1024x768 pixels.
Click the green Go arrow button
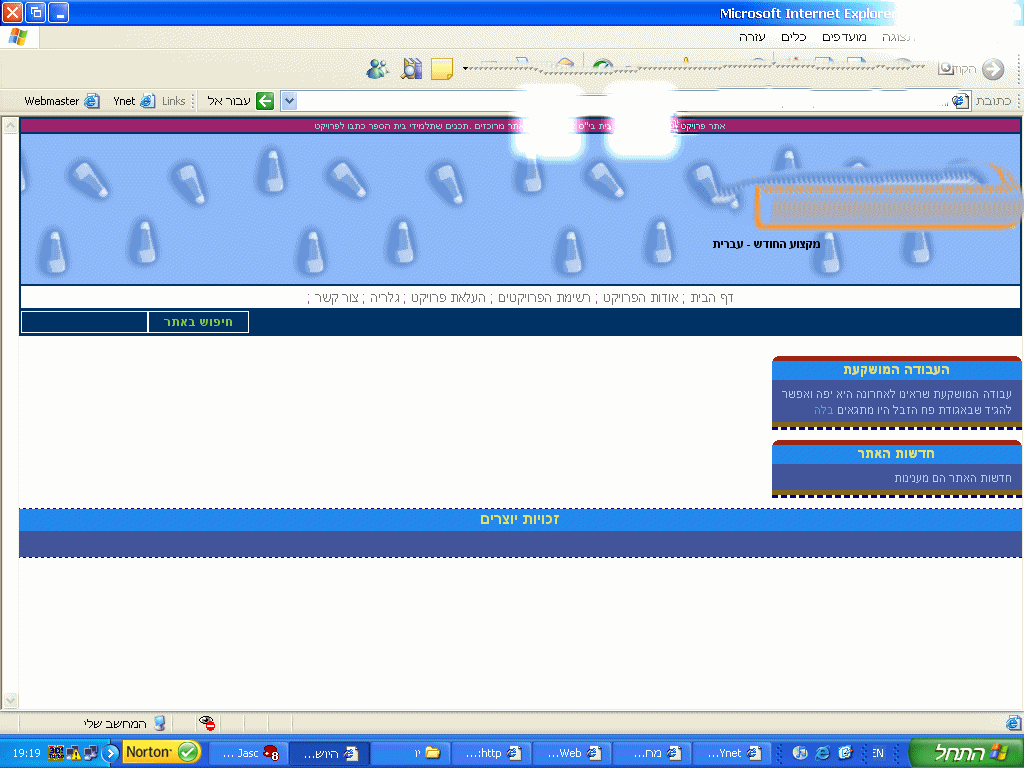tap(265, 101)
